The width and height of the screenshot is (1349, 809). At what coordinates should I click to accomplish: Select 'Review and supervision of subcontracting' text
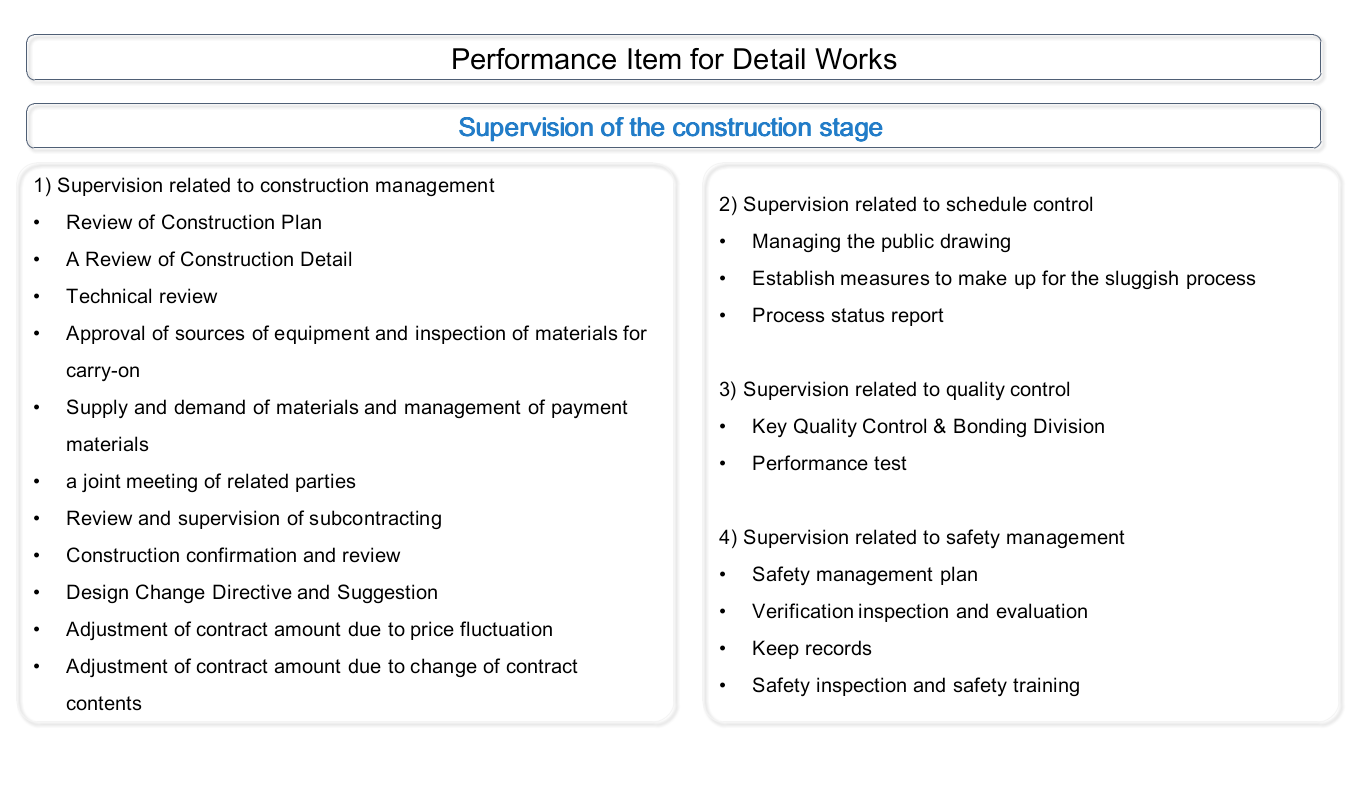coord(254,518)
